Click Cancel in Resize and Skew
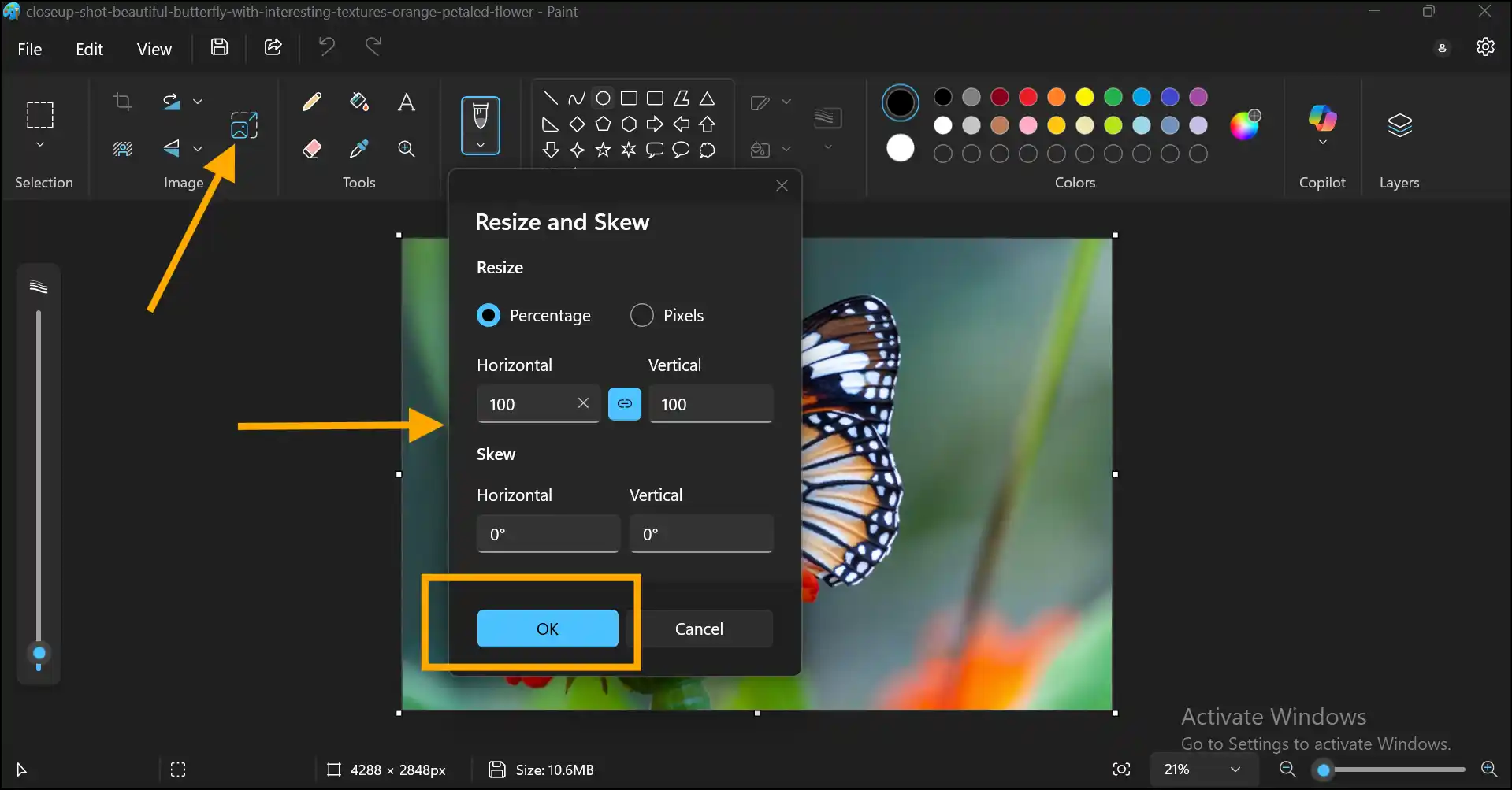1512x790 pixels. (x=700, y=629)
